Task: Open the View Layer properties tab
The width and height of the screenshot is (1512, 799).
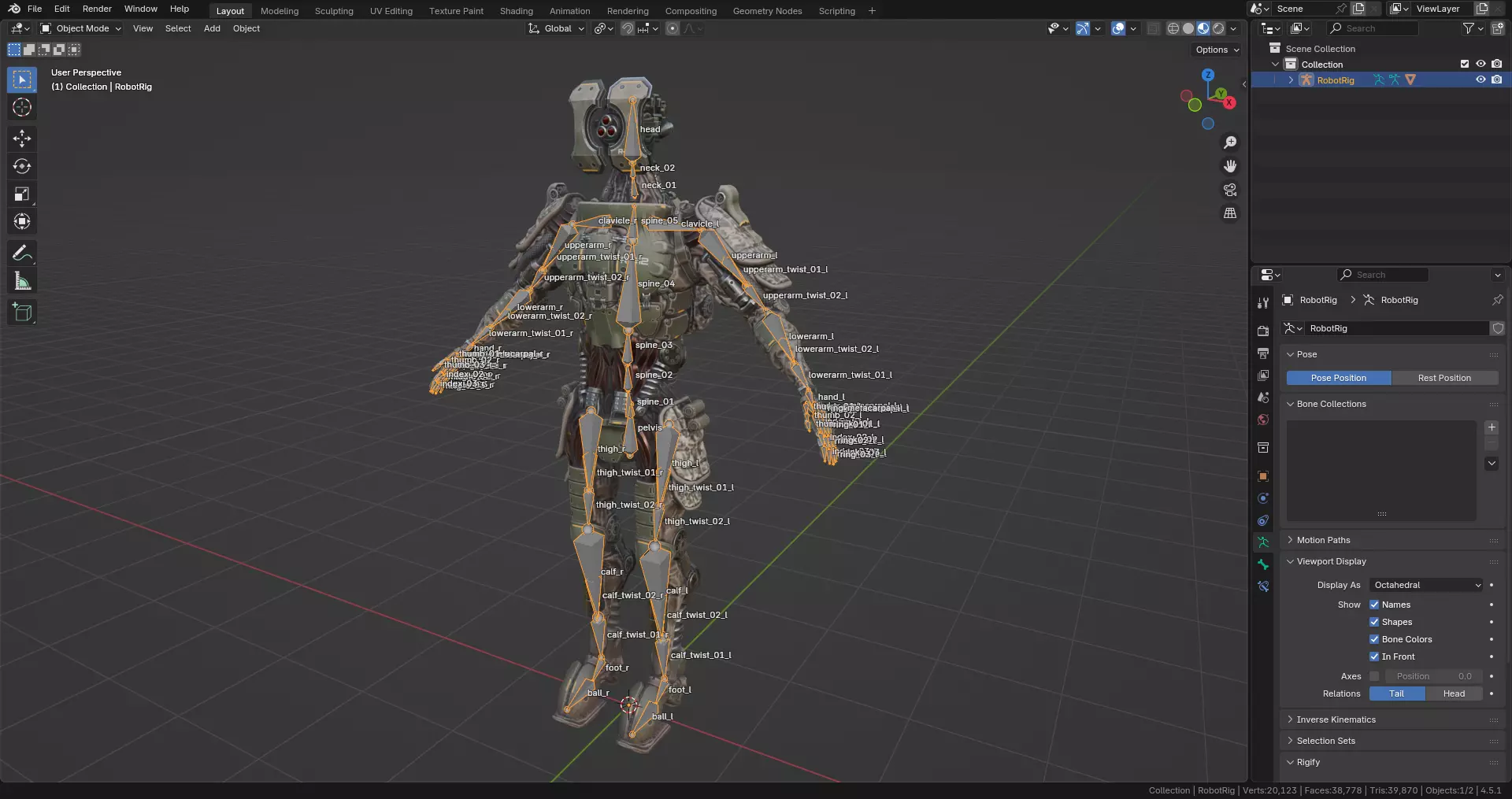Action: tap(1263, 375)
